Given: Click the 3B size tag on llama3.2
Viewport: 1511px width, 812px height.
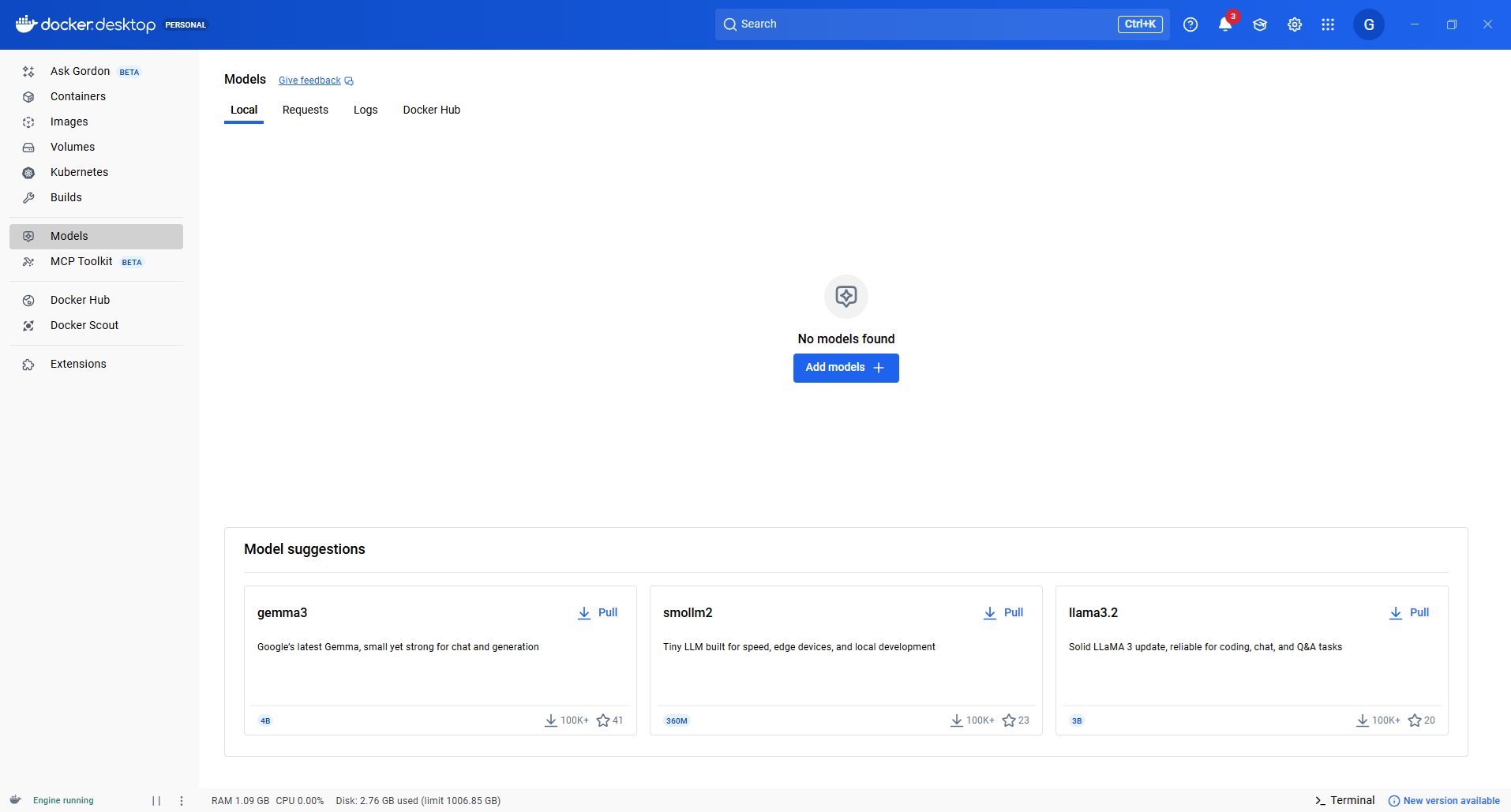Looking at the screenshot, I should pos(1077,720).
